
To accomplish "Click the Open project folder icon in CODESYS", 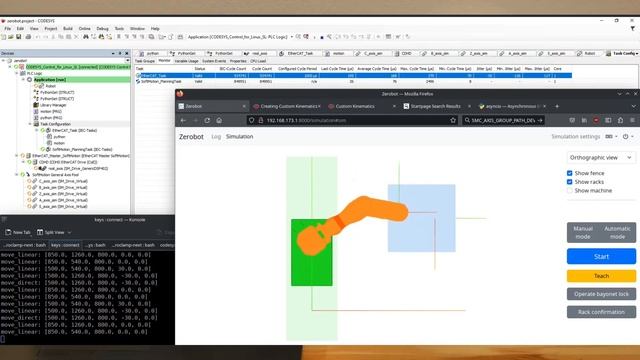I will [x=11, y=37].
